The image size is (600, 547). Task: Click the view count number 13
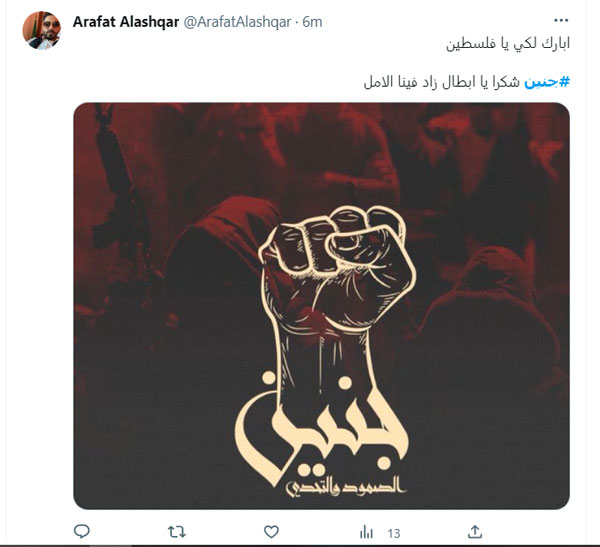point(394,533)
